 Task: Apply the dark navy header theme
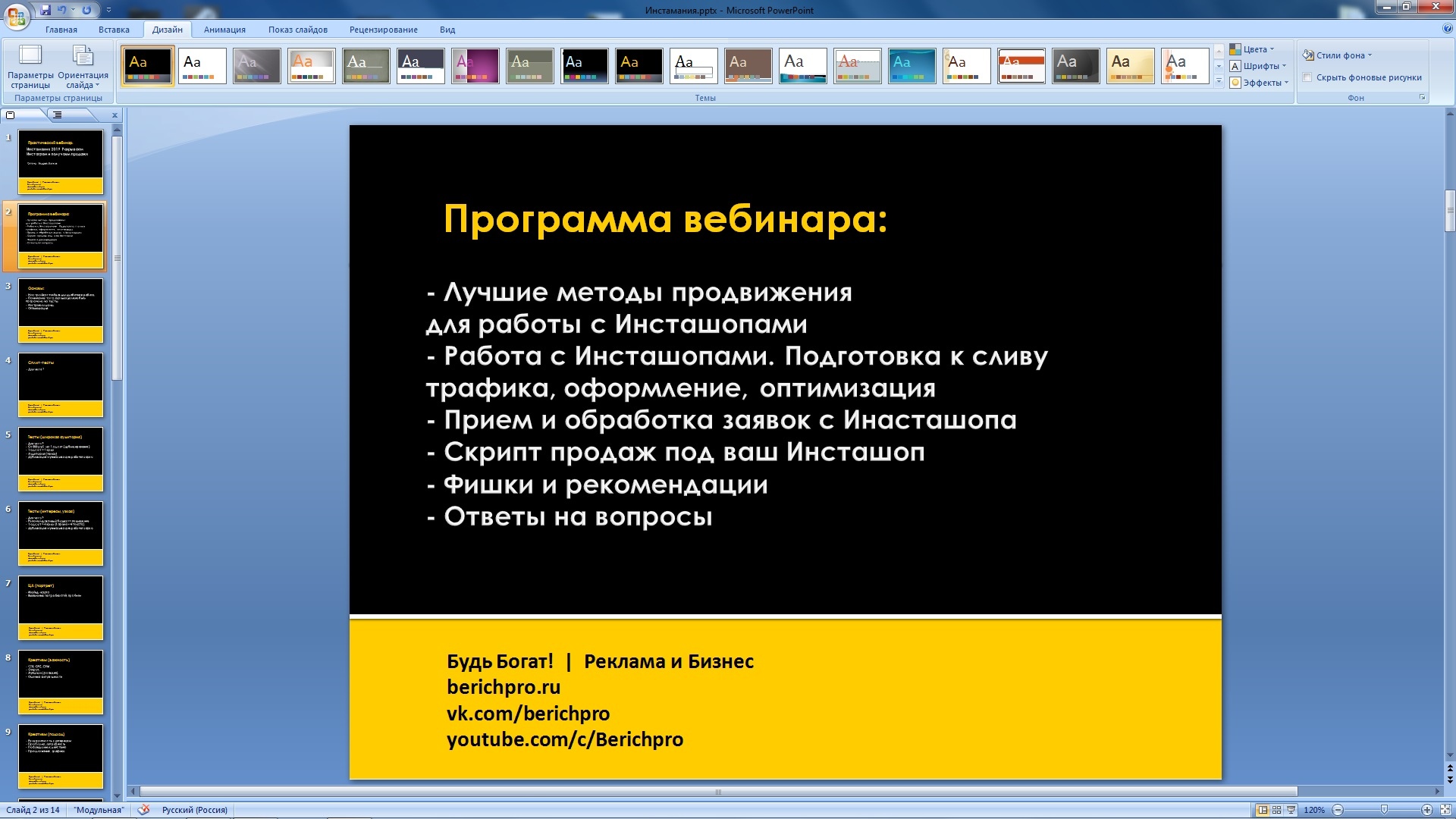421,66
